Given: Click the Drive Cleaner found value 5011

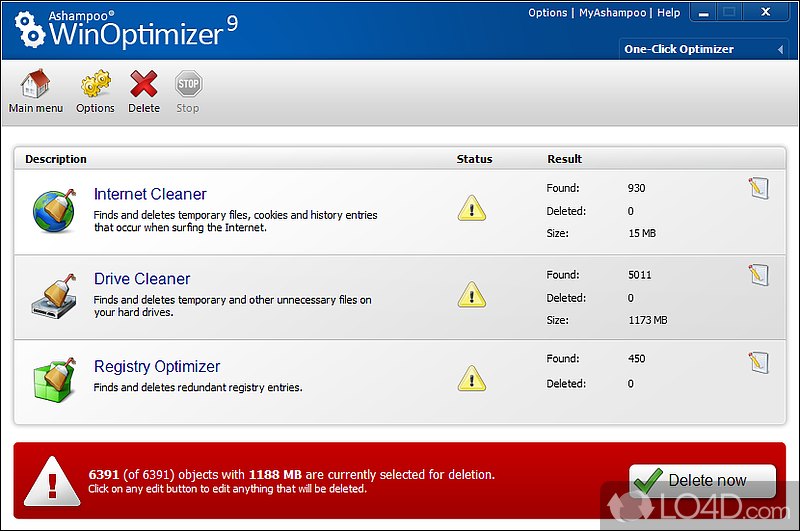Looking at the screenshot, I should (x=640, y=275).
